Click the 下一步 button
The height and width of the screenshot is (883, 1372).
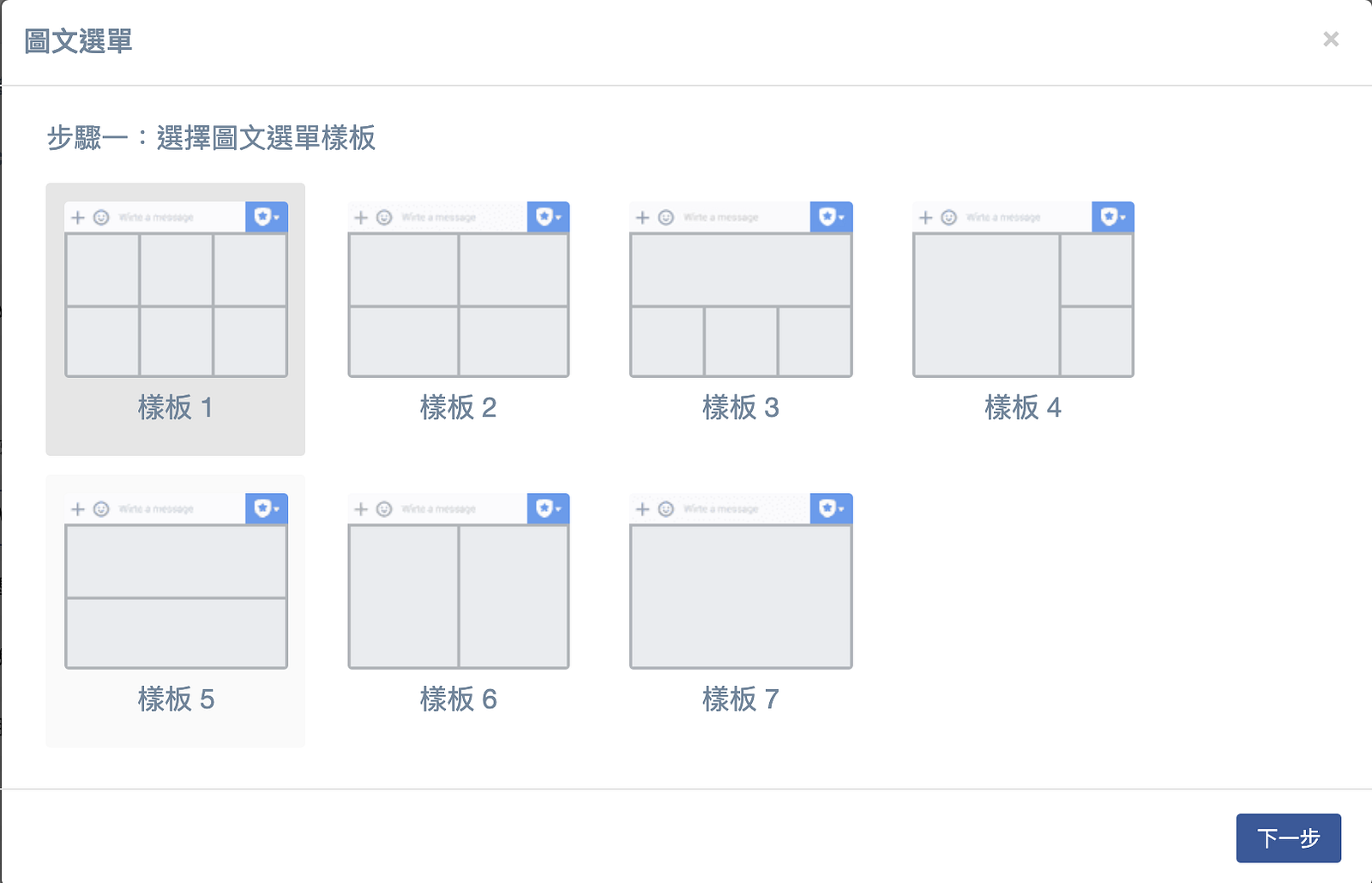click(x=1288, y=838)
